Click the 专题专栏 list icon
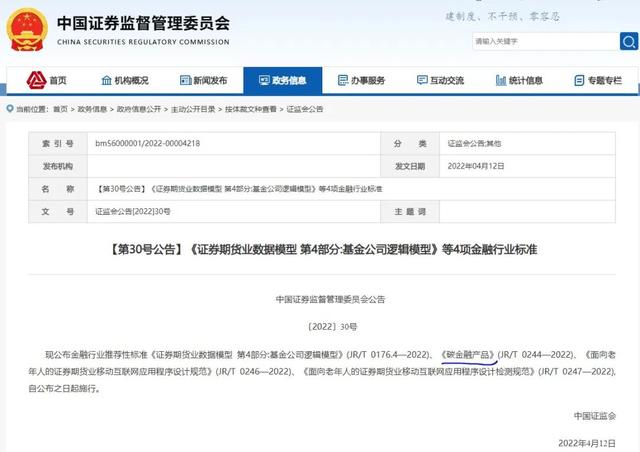640x452 pixels. [x=579, y=80]
